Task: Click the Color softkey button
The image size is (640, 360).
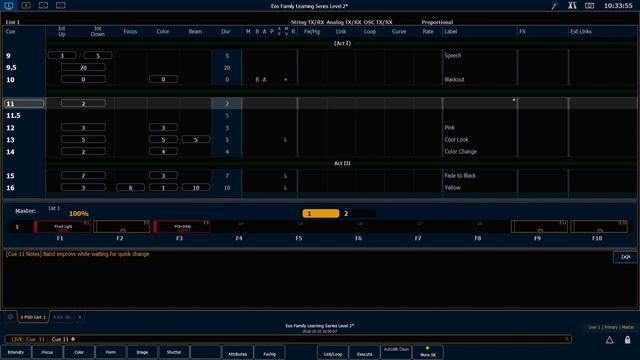Action: coord(79,352)
